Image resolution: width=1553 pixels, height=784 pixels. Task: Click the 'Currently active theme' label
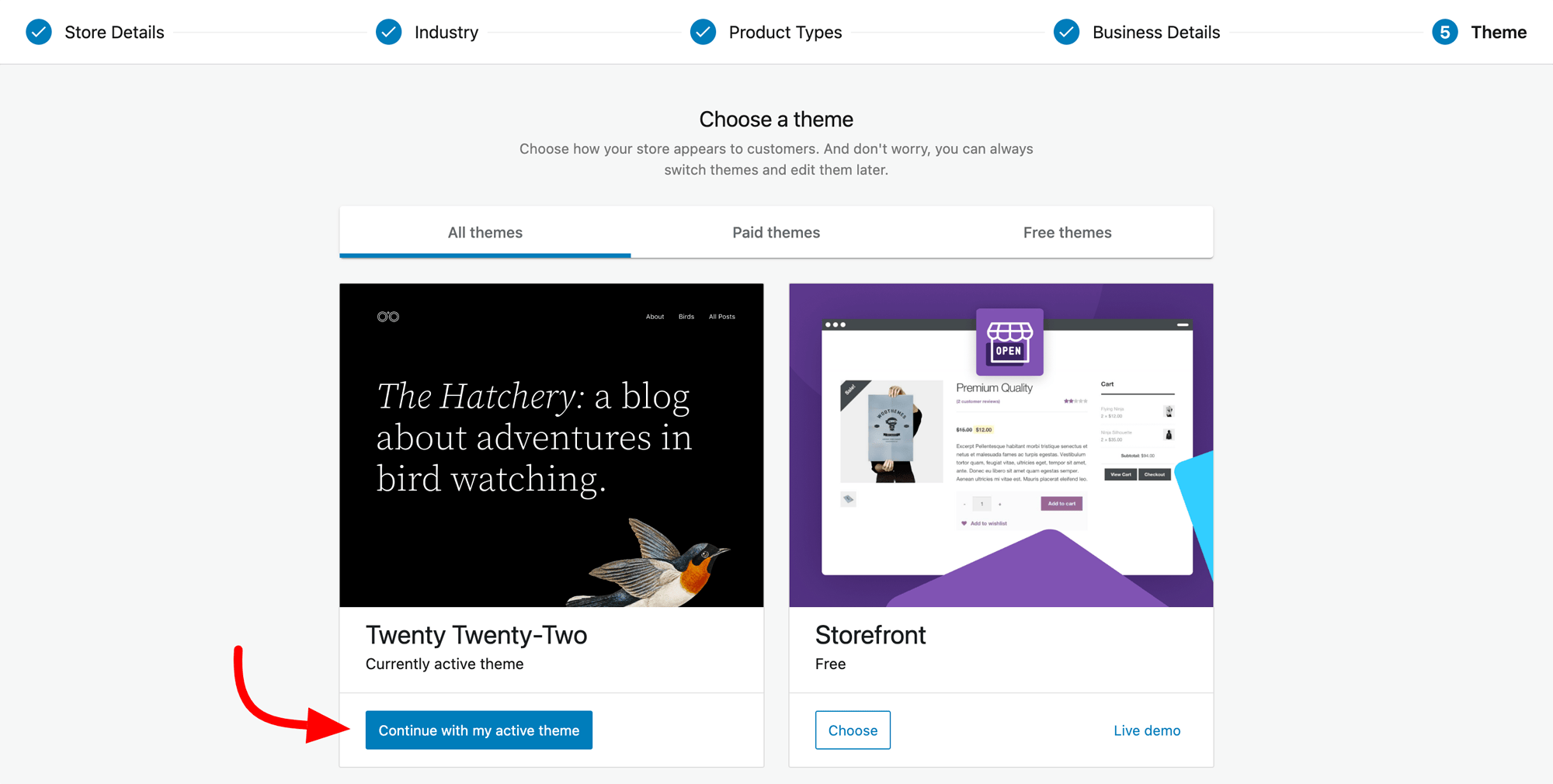tap(444, 664)
